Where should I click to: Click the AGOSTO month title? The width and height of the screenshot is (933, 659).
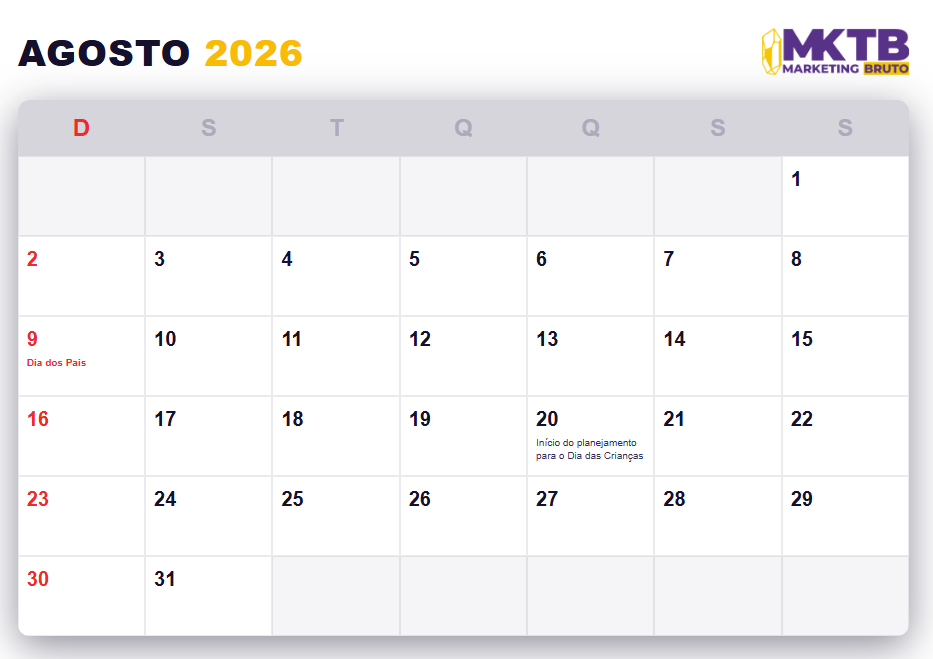104,54
